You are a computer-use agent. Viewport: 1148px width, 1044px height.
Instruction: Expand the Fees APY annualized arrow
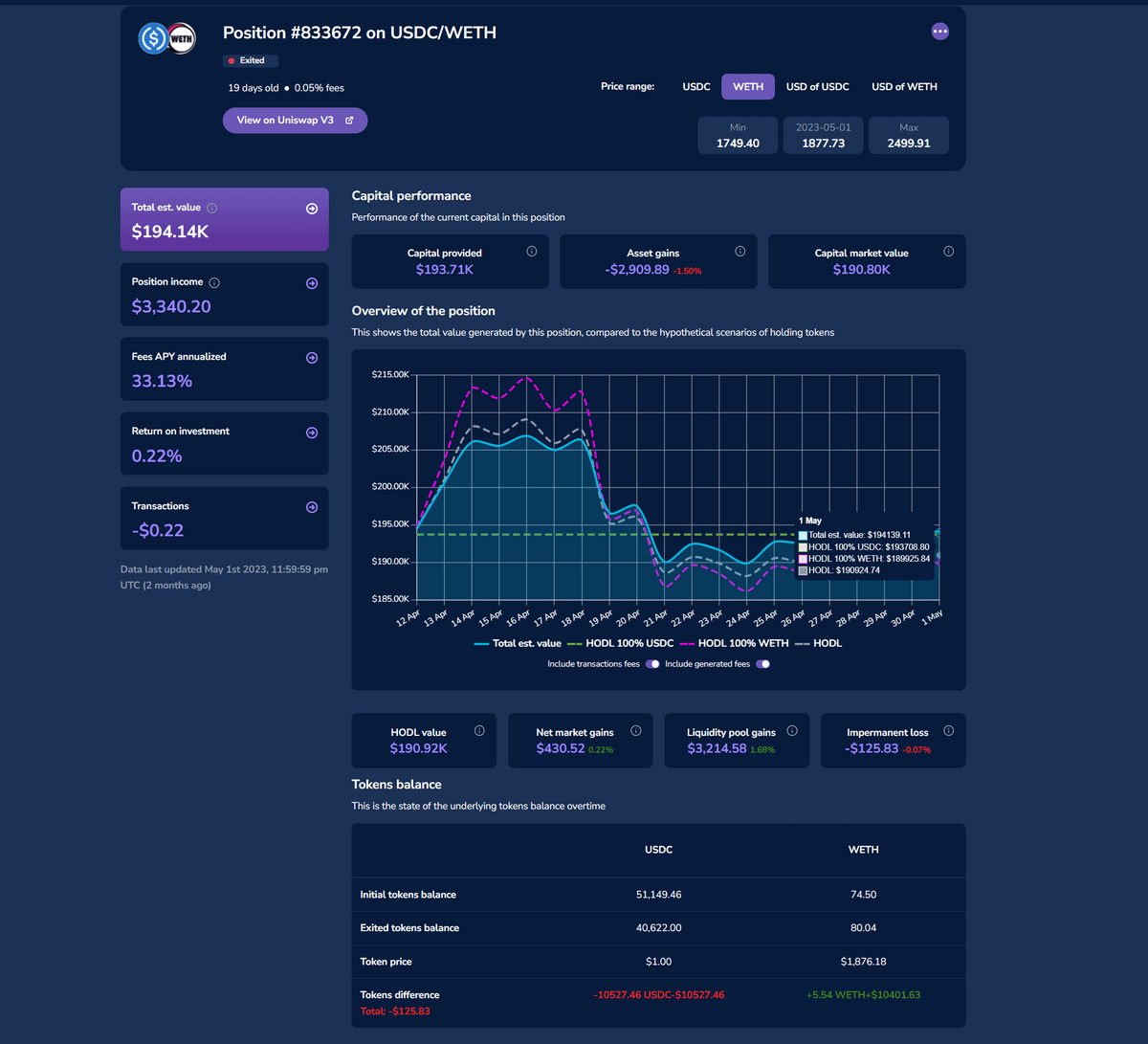pyautogui.click(x=312, y=358)
